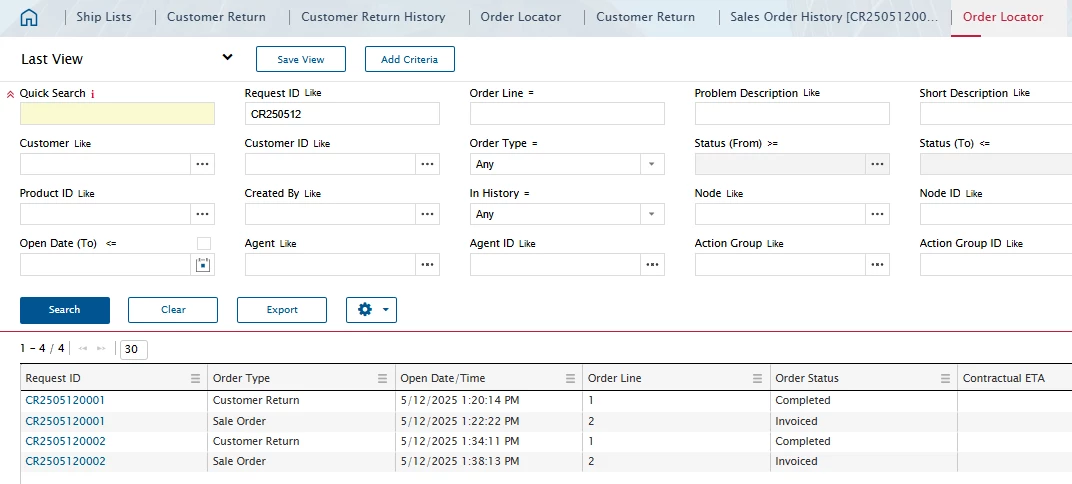Open calendar picker for Open Date (To)
This screenshot has height=484, width=1072.
[x=202, y=265]
